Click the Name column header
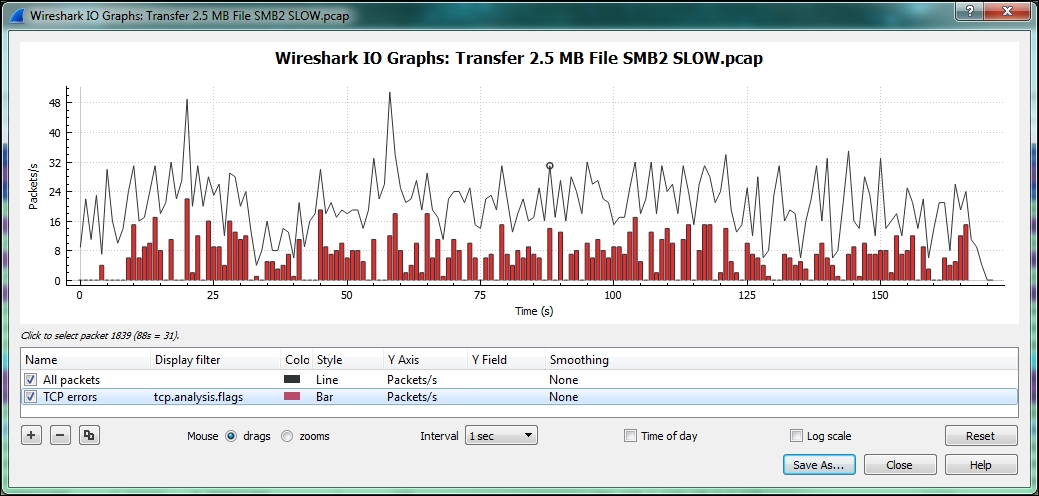 coord(85,360)
